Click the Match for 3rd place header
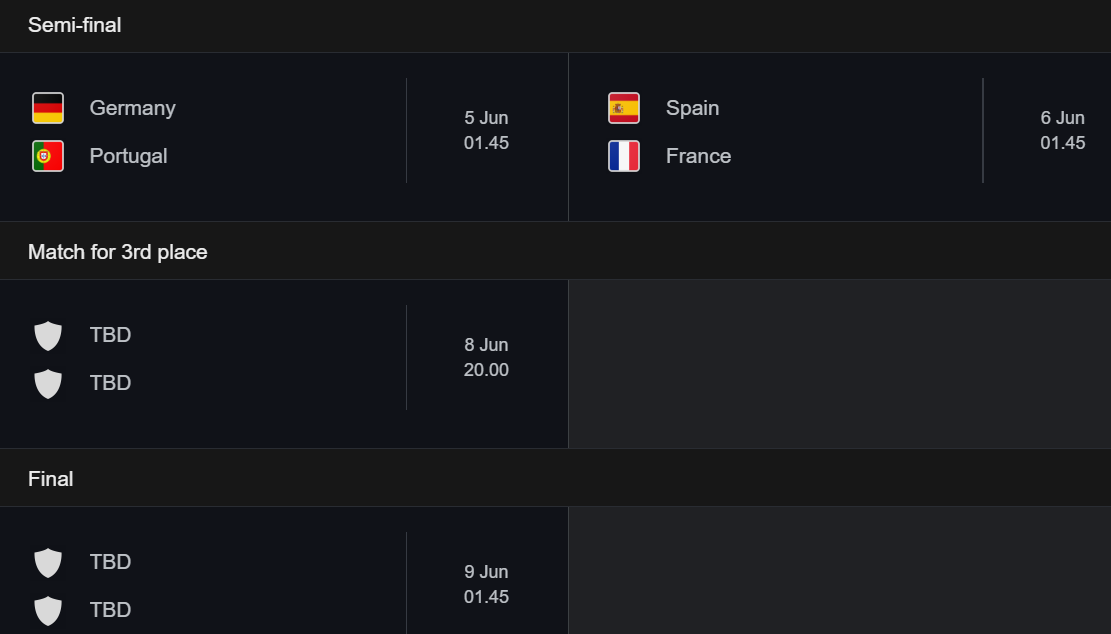The width and height of the screenshot is (1111, 634). tap(118, 252)
